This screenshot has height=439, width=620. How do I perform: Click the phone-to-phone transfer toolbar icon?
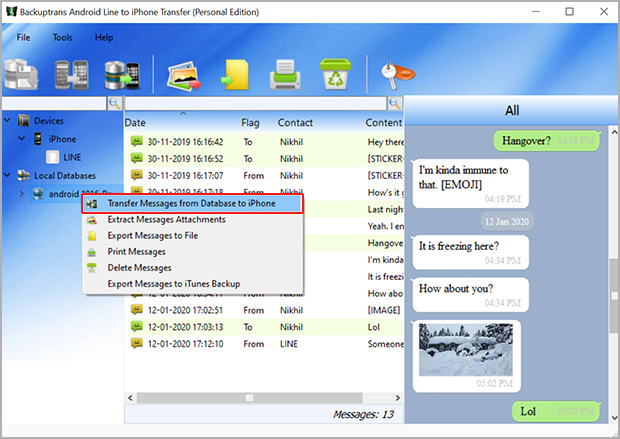(x=73, y=76)
